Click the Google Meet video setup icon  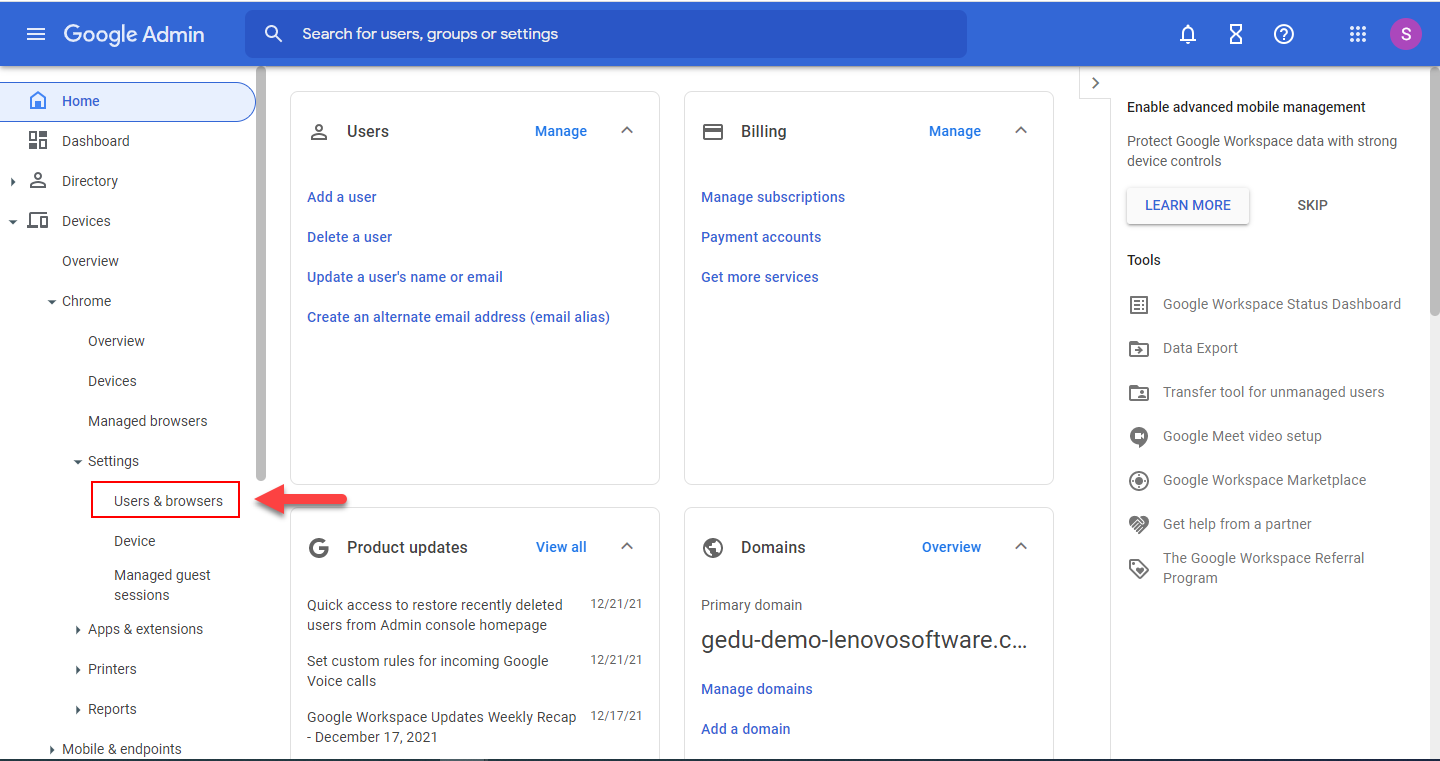1139,437
